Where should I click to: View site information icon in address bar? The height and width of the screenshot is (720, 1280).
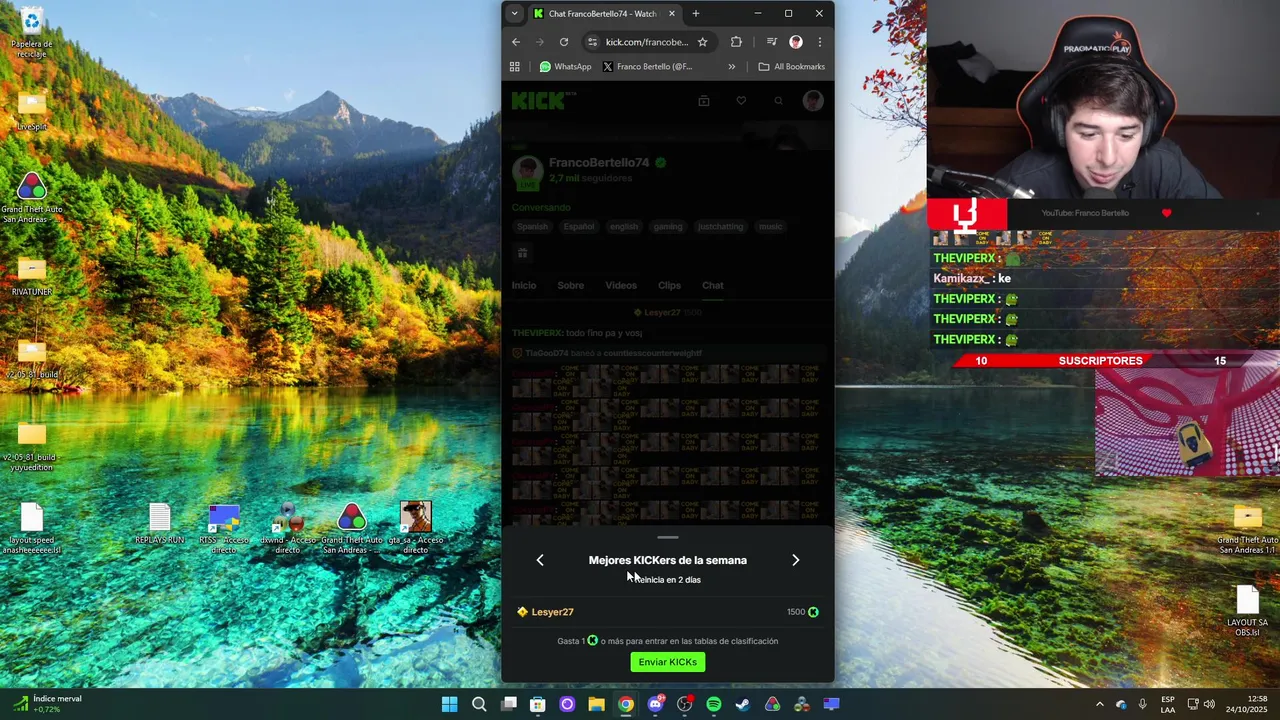tap(592, 42)
